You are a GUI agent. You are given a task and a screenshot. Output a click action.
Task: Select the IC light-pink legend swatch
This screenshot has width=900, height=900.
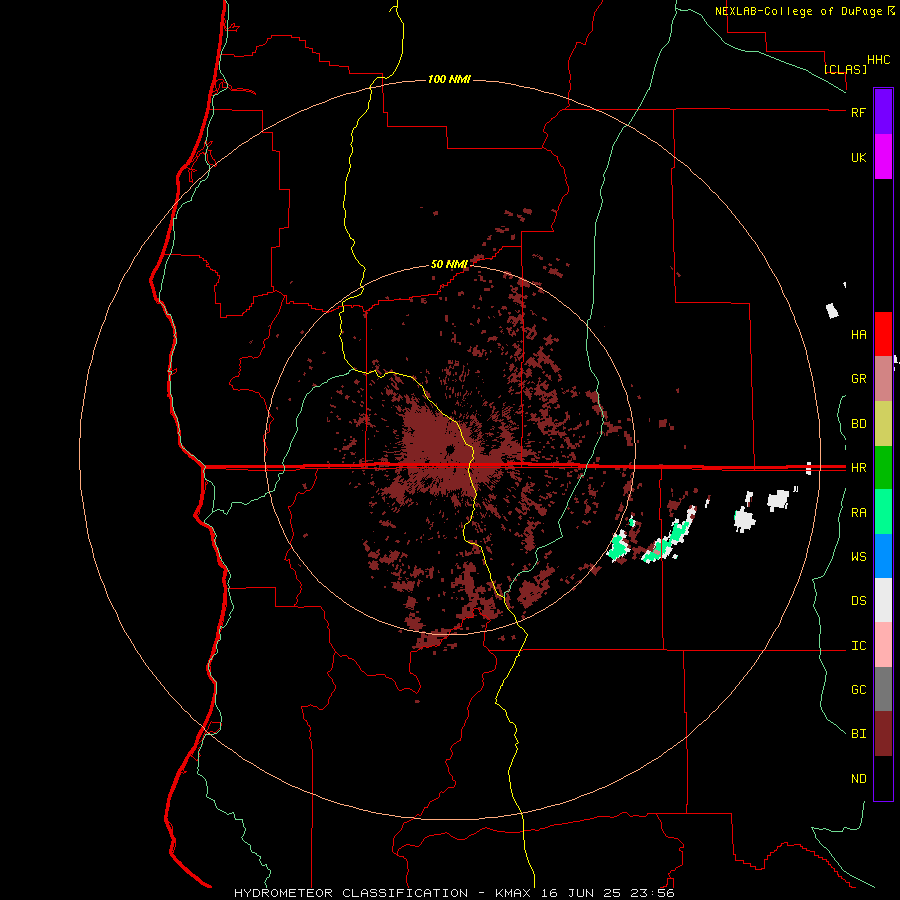(x=883, y=645)
